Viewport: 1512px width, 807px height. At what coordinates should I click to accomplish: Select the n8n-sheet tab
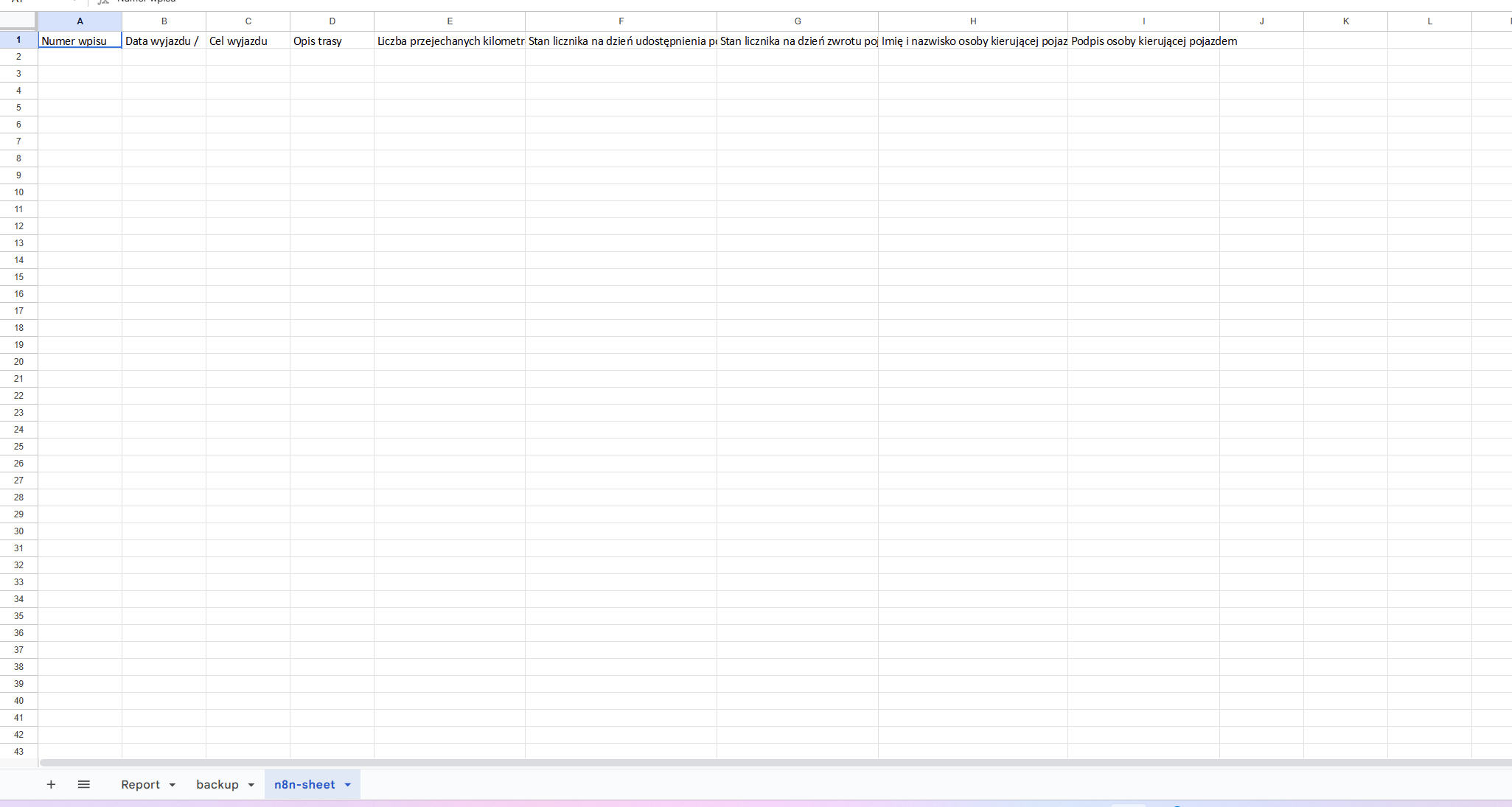pos(304,784)
